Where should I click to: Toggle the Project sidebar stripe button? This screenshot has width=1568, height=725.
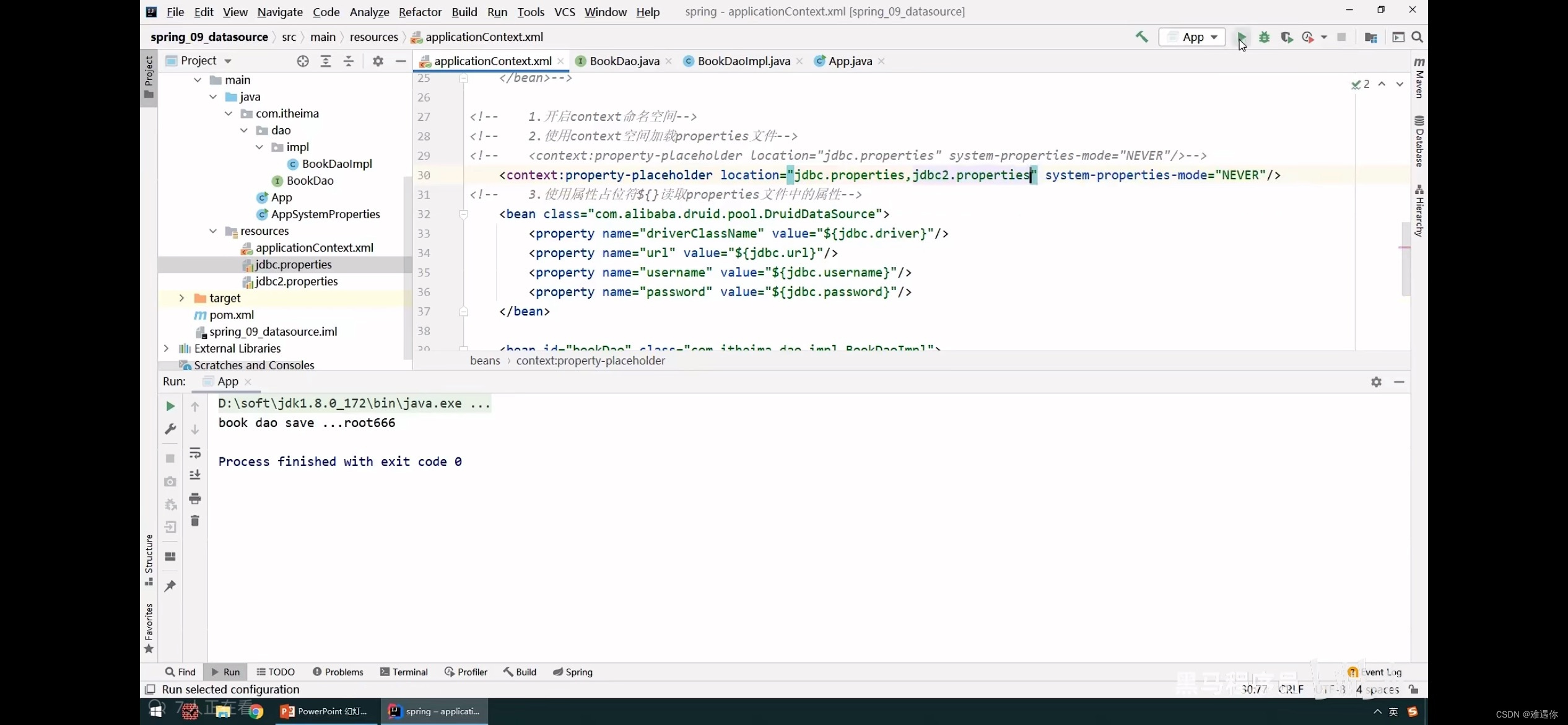[x=149, y=78]
